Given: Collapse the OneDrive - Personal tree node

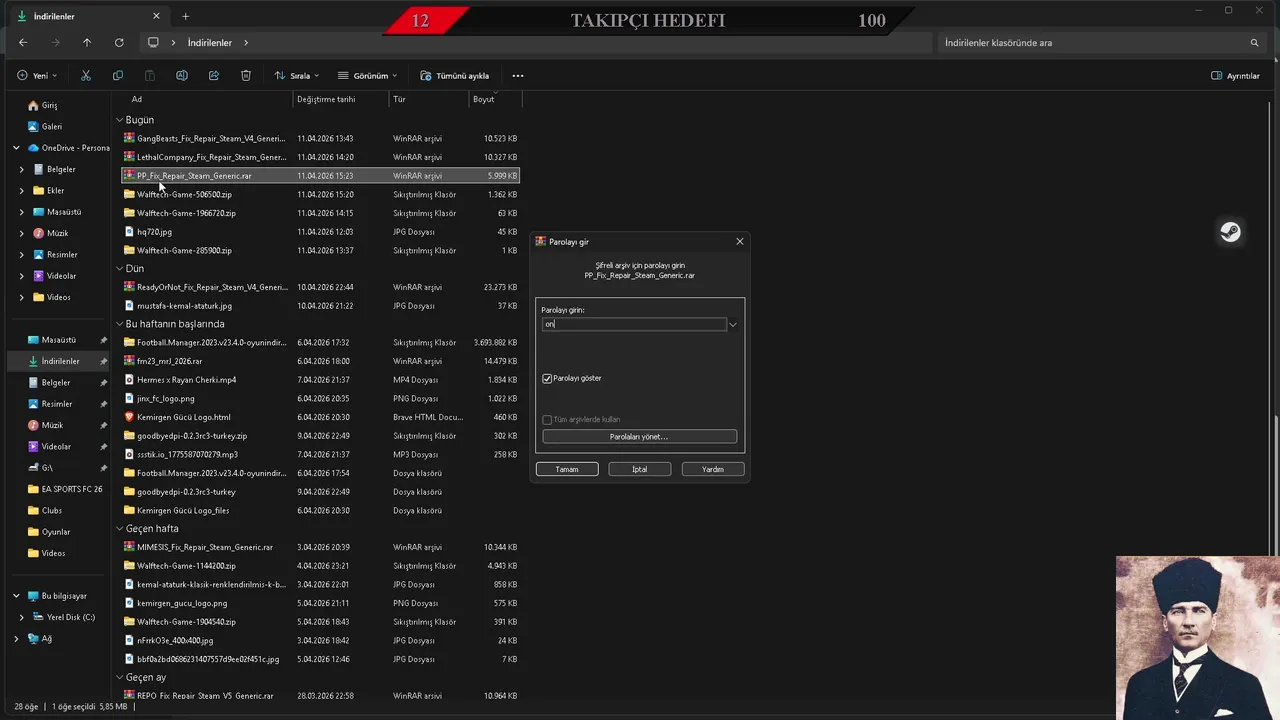Looking at the screenshot, I should (x=16, y=148).
